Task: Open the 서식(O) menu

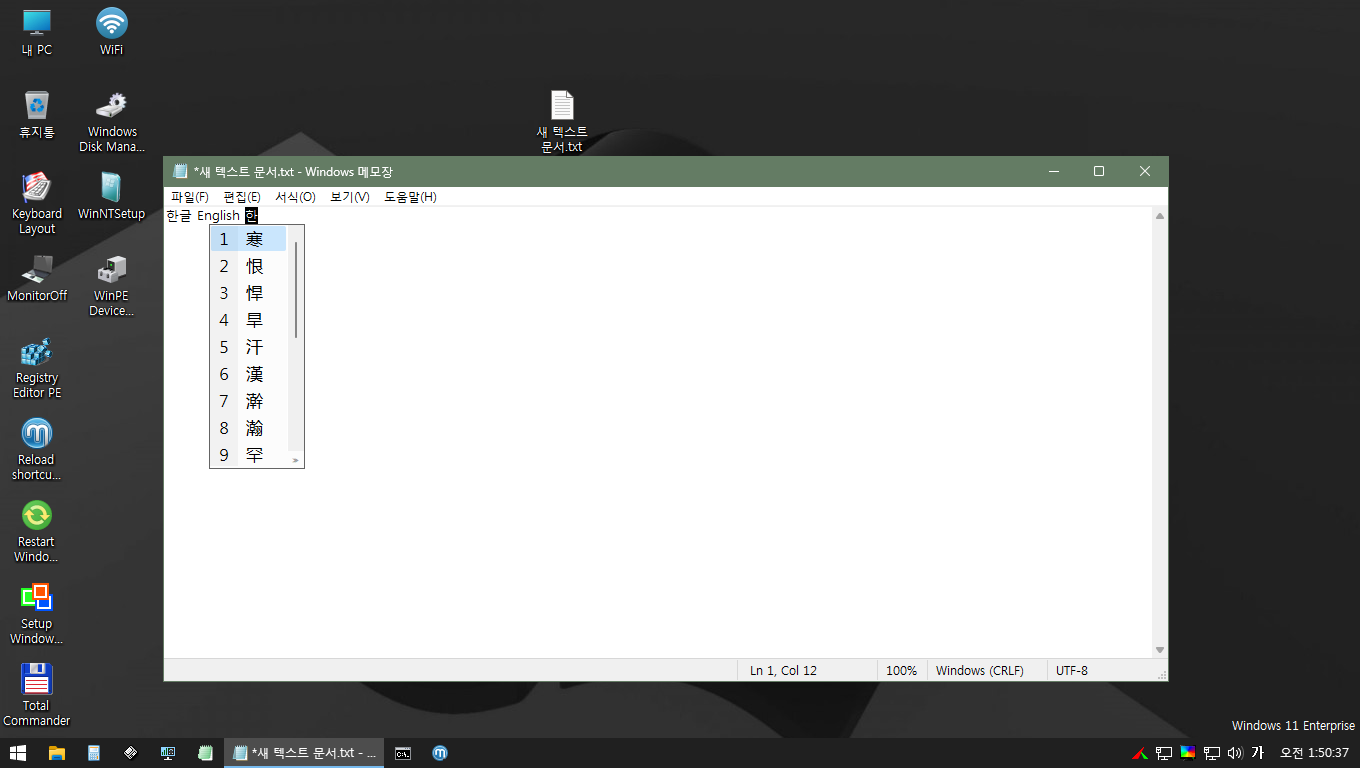Action: [295, 197]
